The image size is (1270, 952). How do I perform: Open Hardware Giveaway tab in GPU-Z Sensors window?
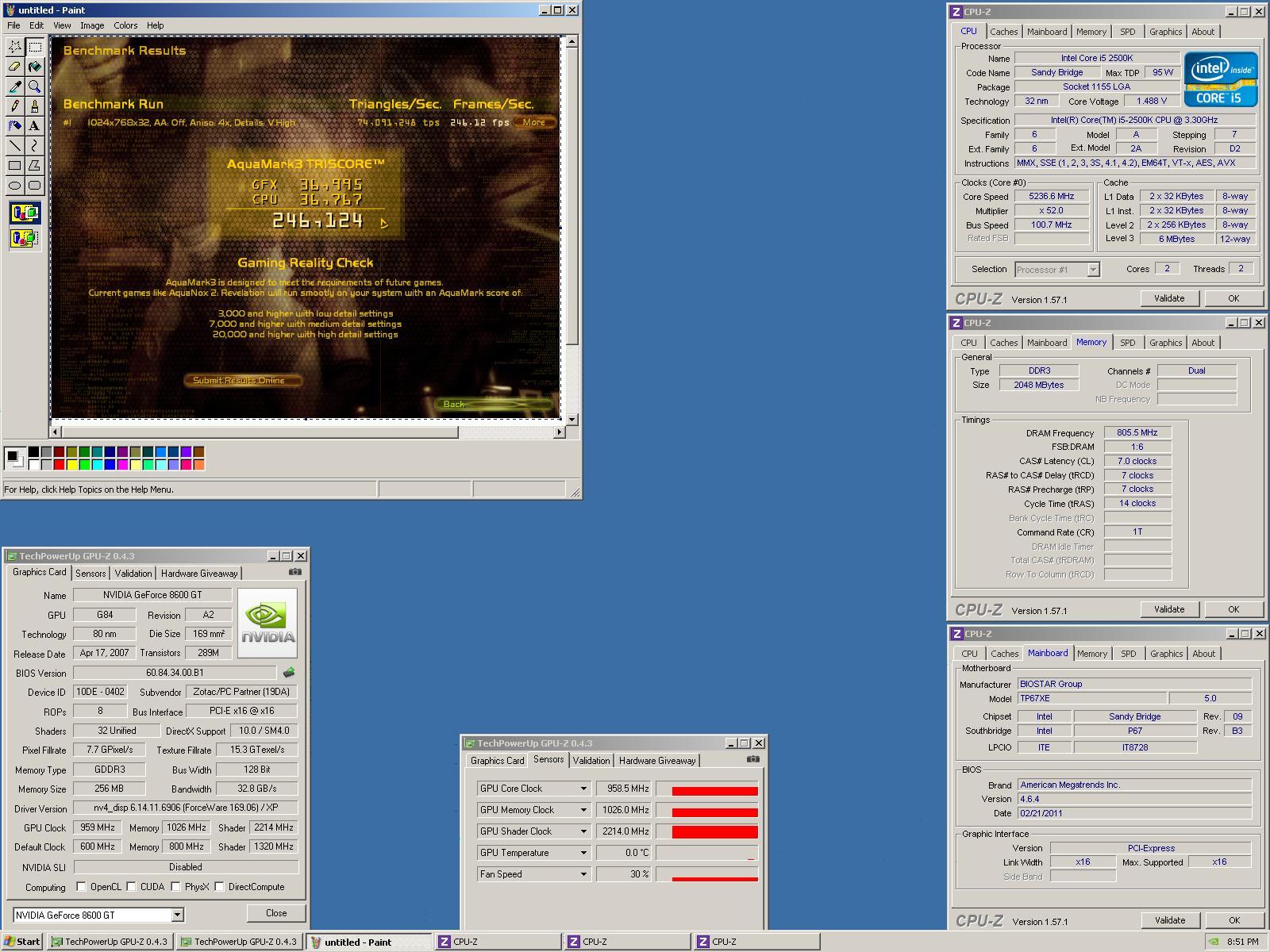[657, 760]
